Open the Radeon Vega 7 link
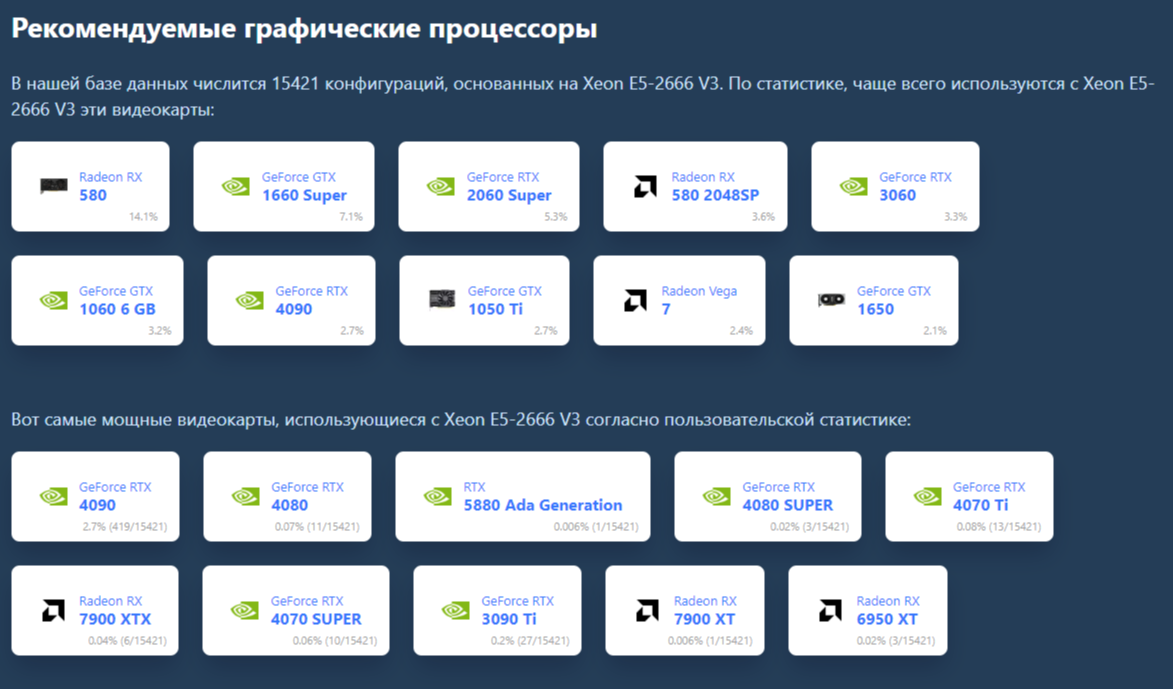 pyautogui.click(x=699, y=301)
